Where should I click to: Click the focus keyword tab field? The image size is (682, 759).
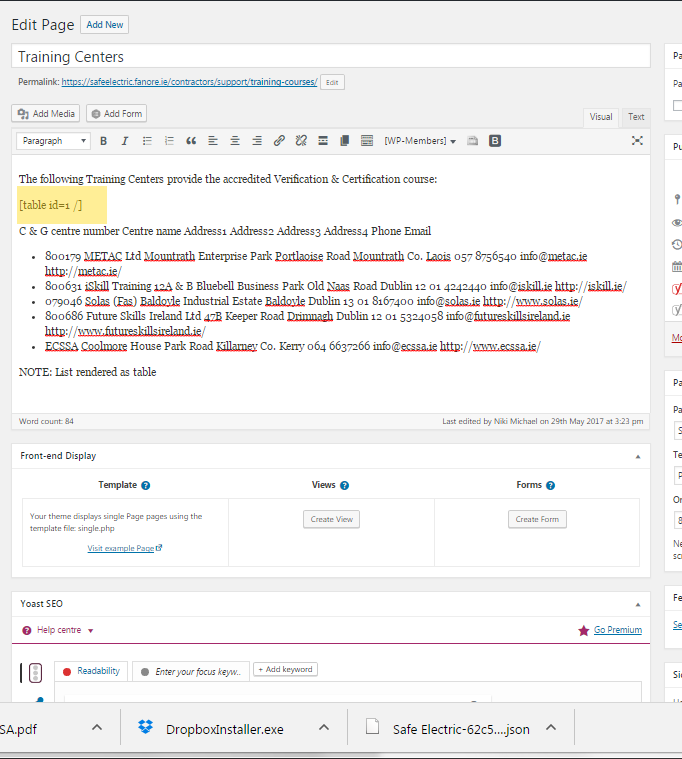click(191, 672)
